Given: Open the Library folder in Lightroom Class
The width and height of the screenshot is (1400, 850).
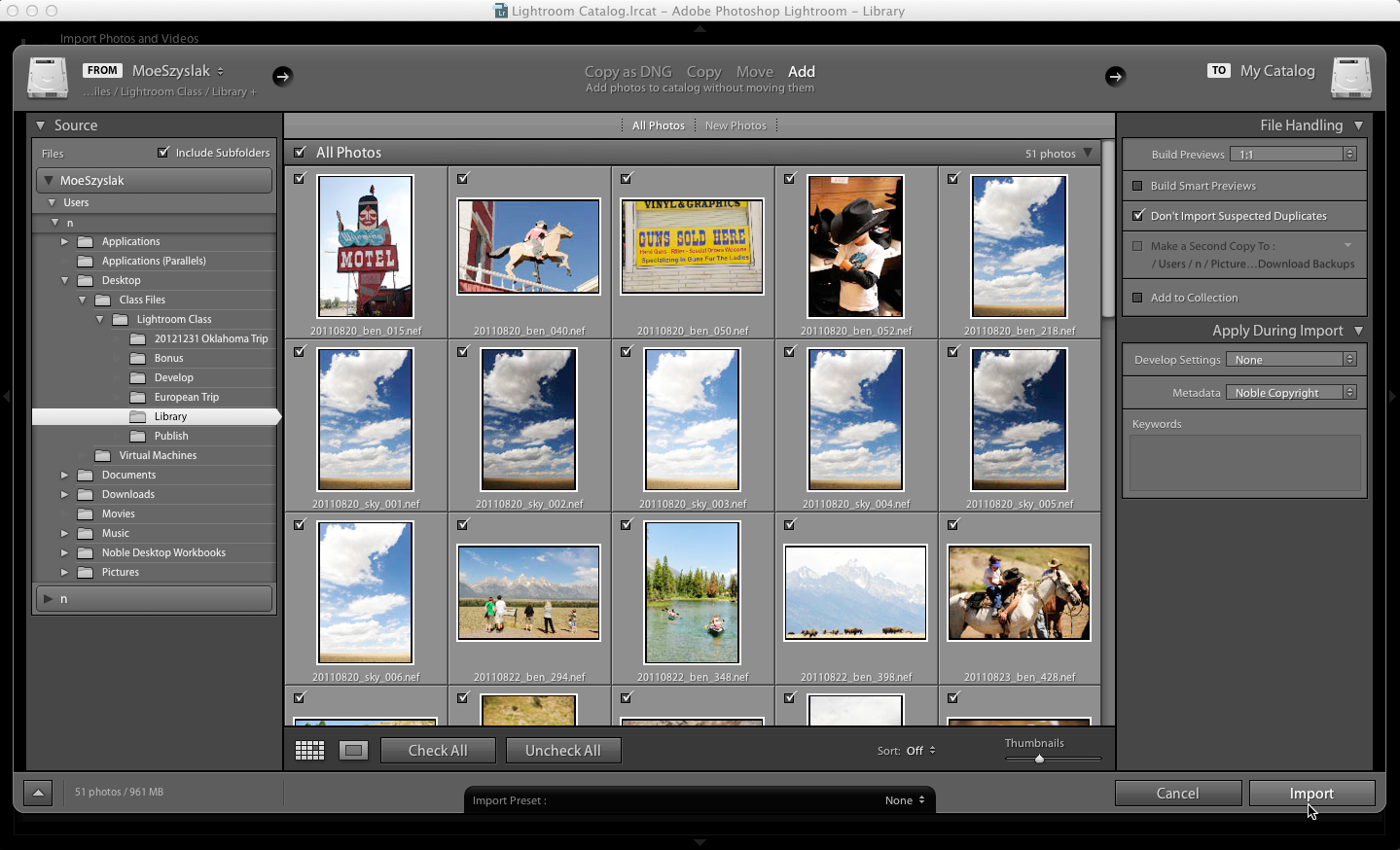Looking at the screenshot, I should click(x=170, y=416).
